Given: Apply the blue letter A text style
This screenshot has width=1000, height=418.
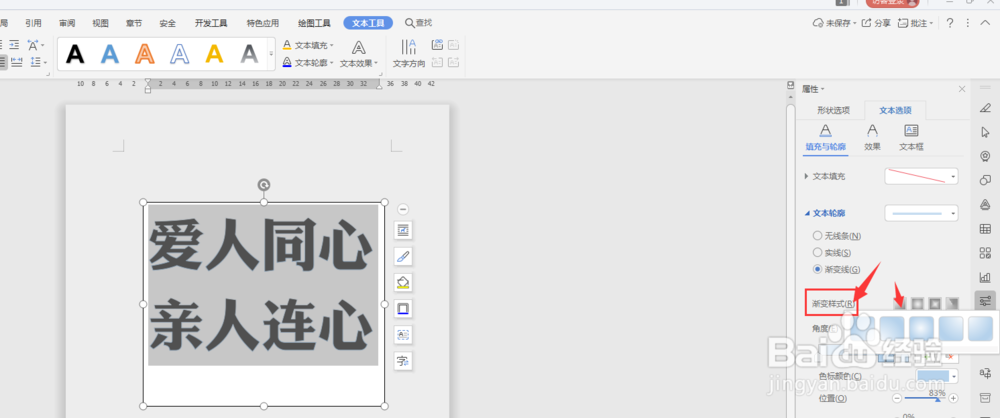Looking at the screenshot, I should tap(110, 54).
